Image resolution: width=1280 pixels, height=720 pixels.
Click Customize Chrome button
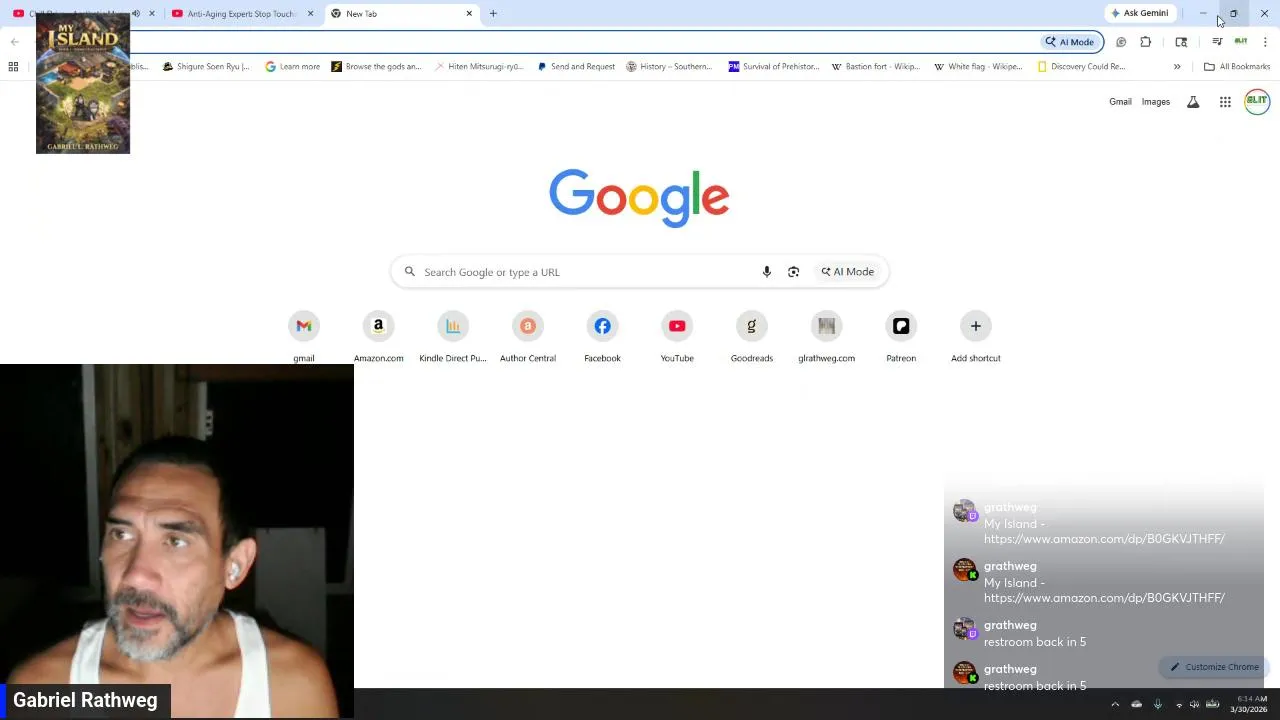1215,667
